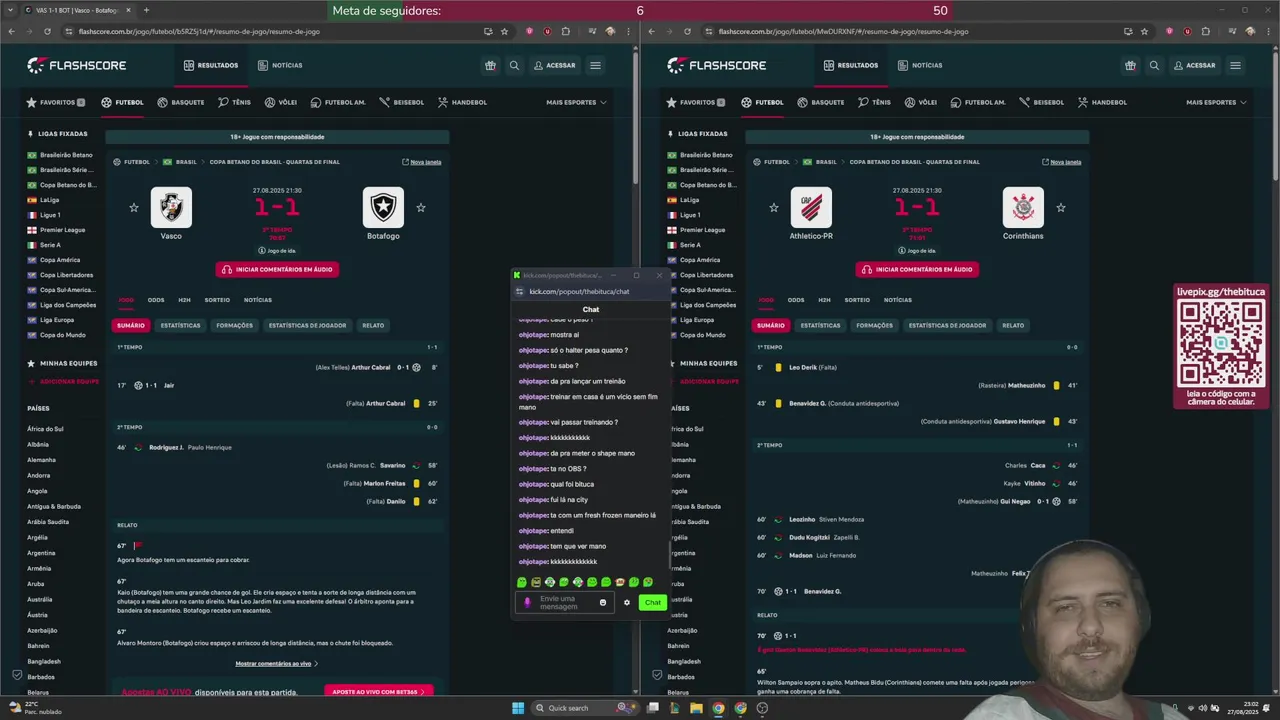Open Premier League in left pinned leagues
This screenshot has height=720, width=1280.
[62, 230]
